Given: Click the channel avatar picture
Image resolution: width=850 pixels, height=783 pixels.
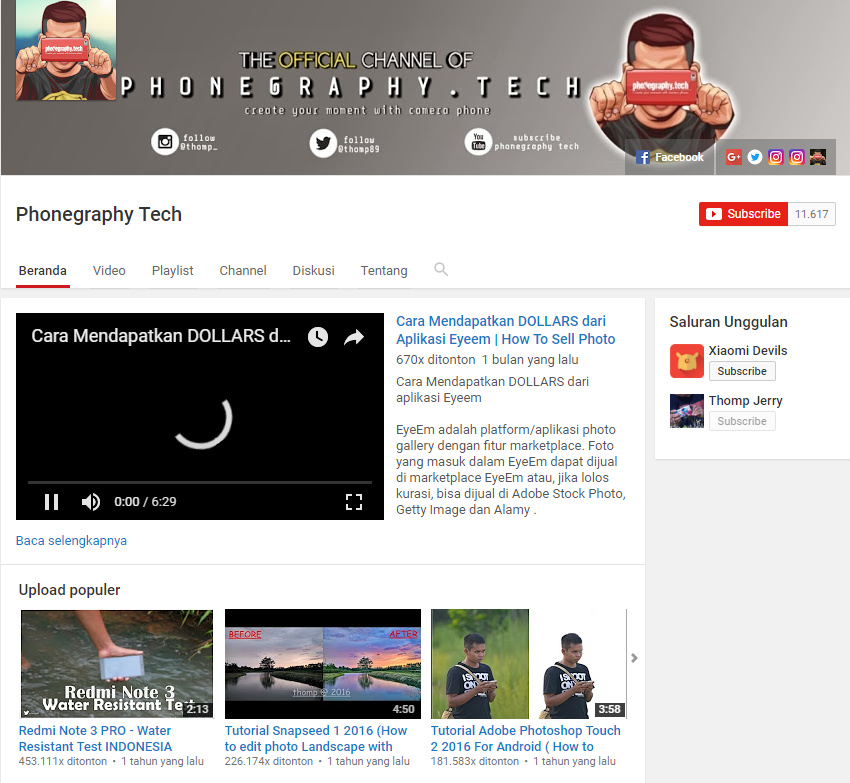Looking at the screenshot, I should (66, 50).
